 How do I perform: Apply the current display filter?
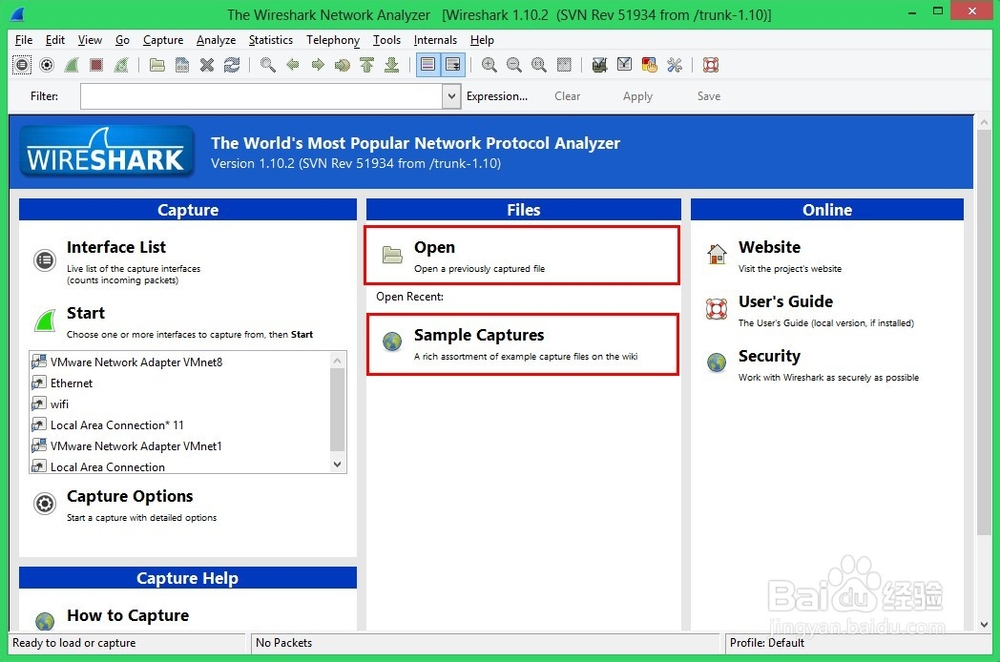pos(637,96)
